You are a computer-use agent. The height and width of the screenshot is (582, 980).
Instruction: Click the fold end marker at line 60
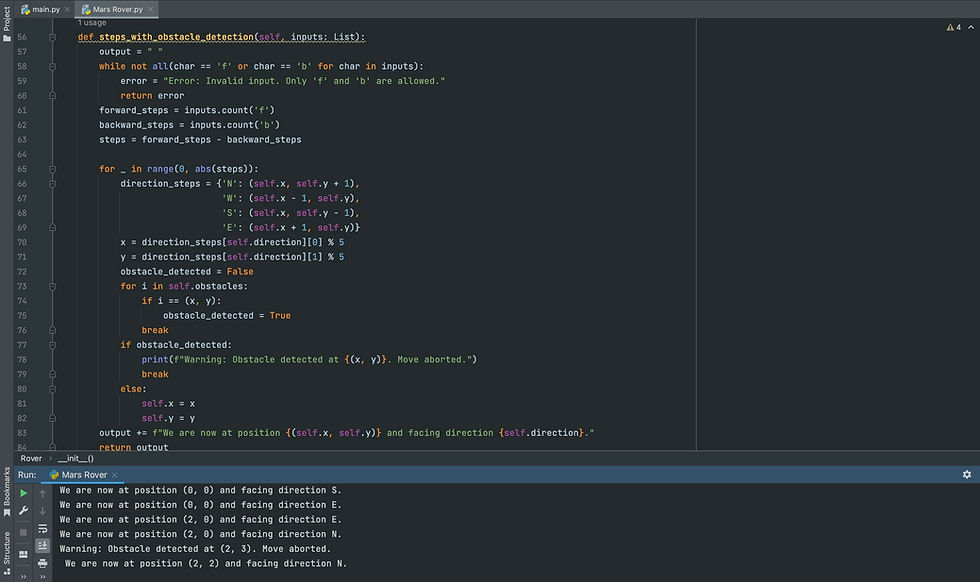click(x=52, y=96)
